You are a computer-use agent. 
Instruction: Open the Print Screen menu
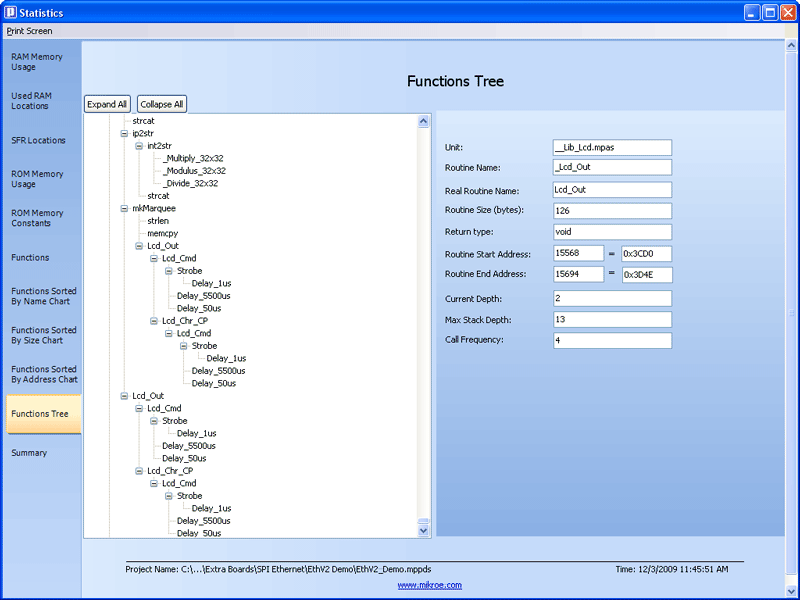pyautogui.click(x=29, y=31)
